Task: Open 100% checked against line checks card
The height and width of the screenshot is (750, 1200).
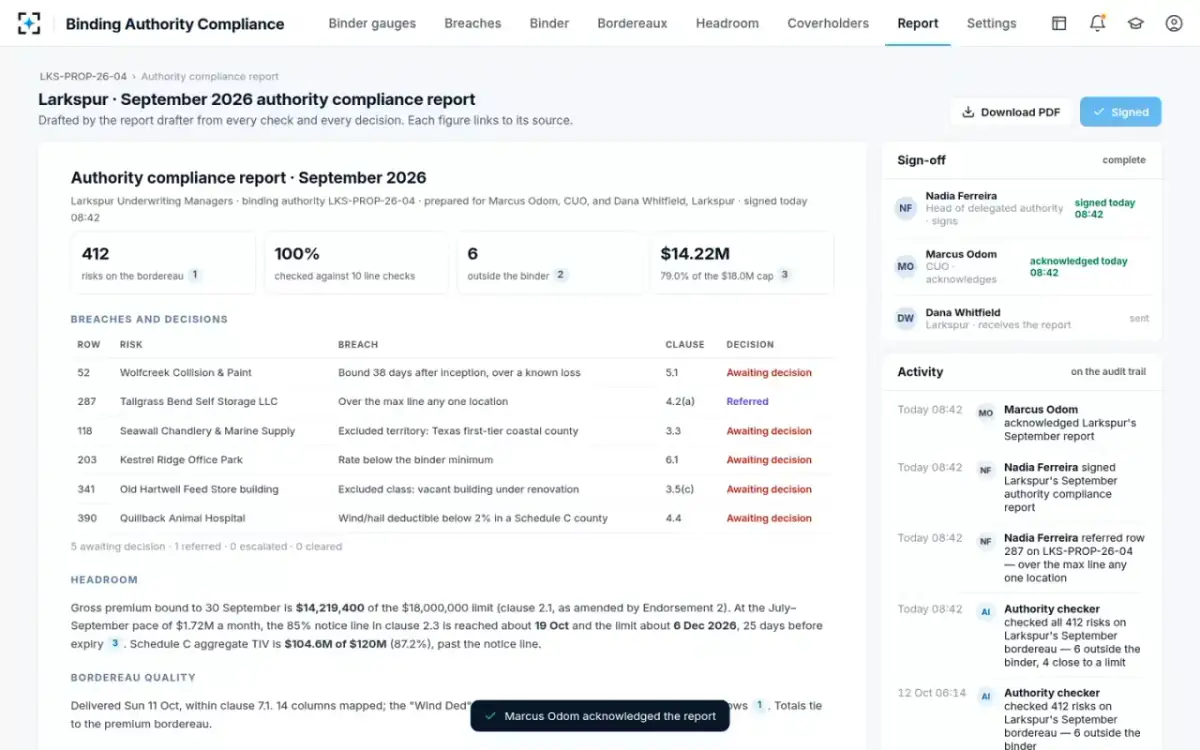Action: pyautogui.click(x=356, y=263)
